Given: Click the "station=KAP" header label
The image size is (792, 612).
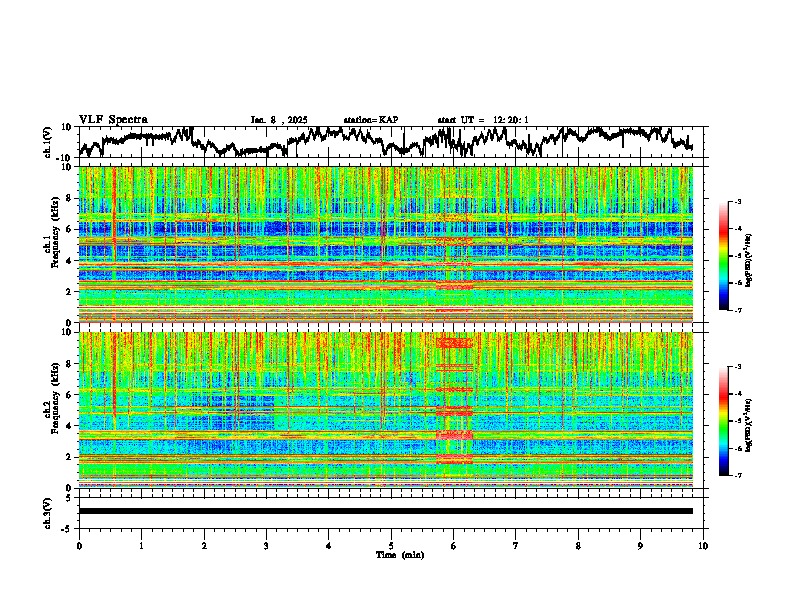Looking at the screenshot, I should pos(371,120).
